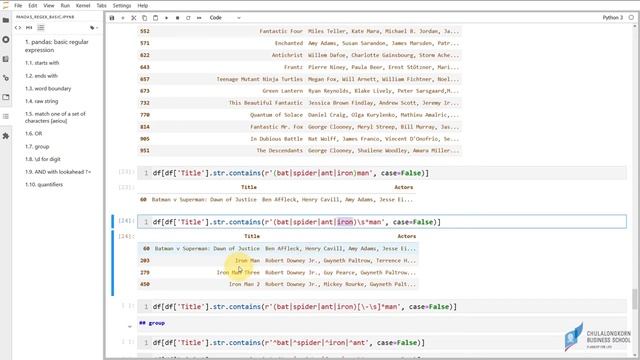Toggle auto-numbering list icon in TOC
Image resolution: width=640 pixels, height=360 pixels.
coord(41,28)
